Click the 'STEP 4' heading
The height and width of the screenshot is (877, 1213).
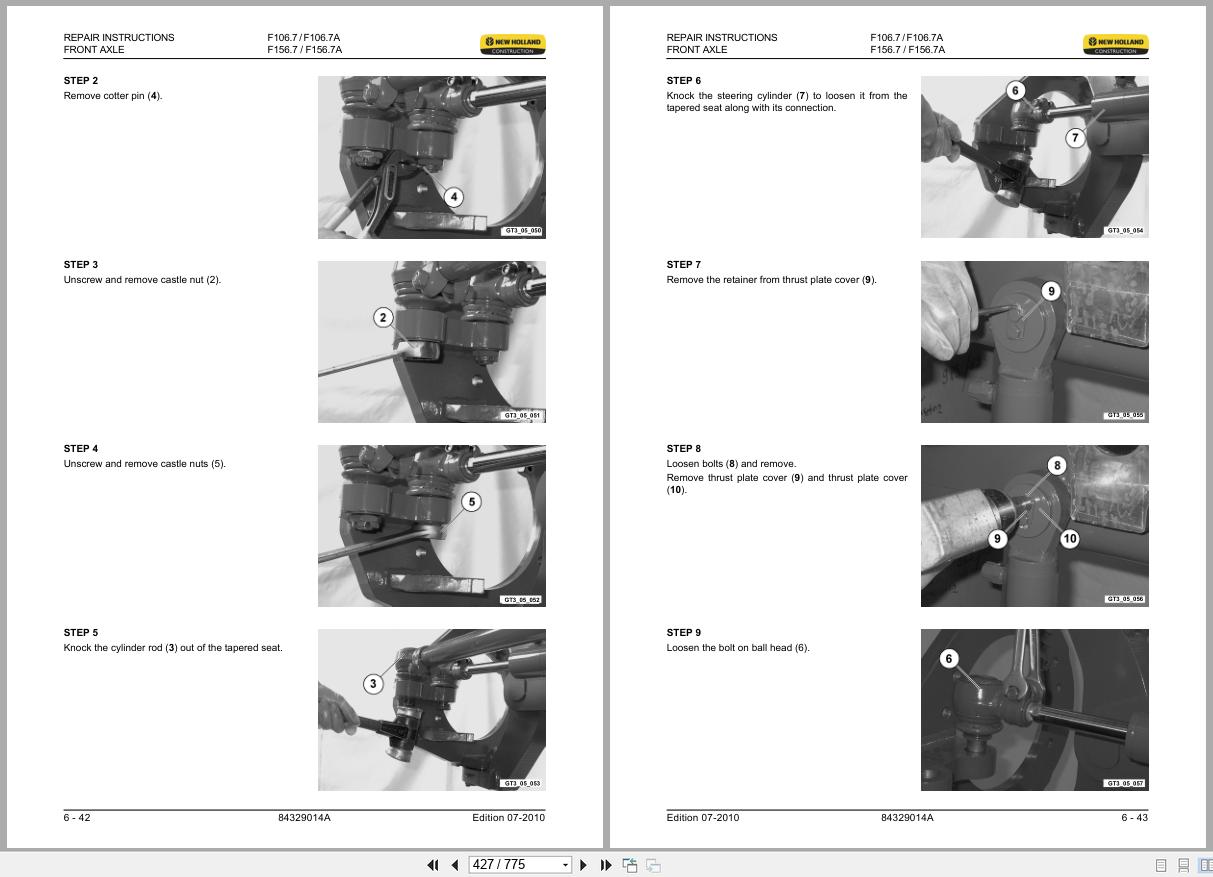click(81, 449)
